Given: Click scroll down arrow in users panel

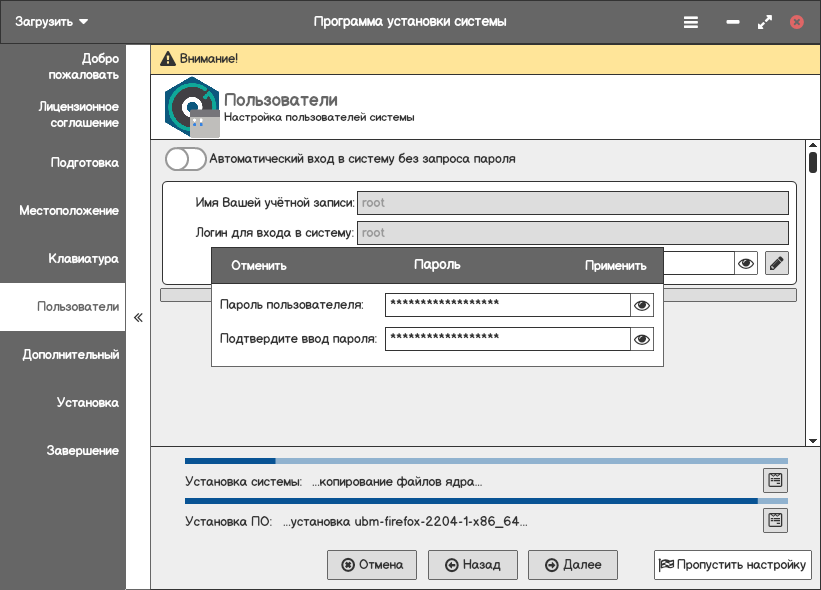Looking at the screenshot, I should point(812,440).
